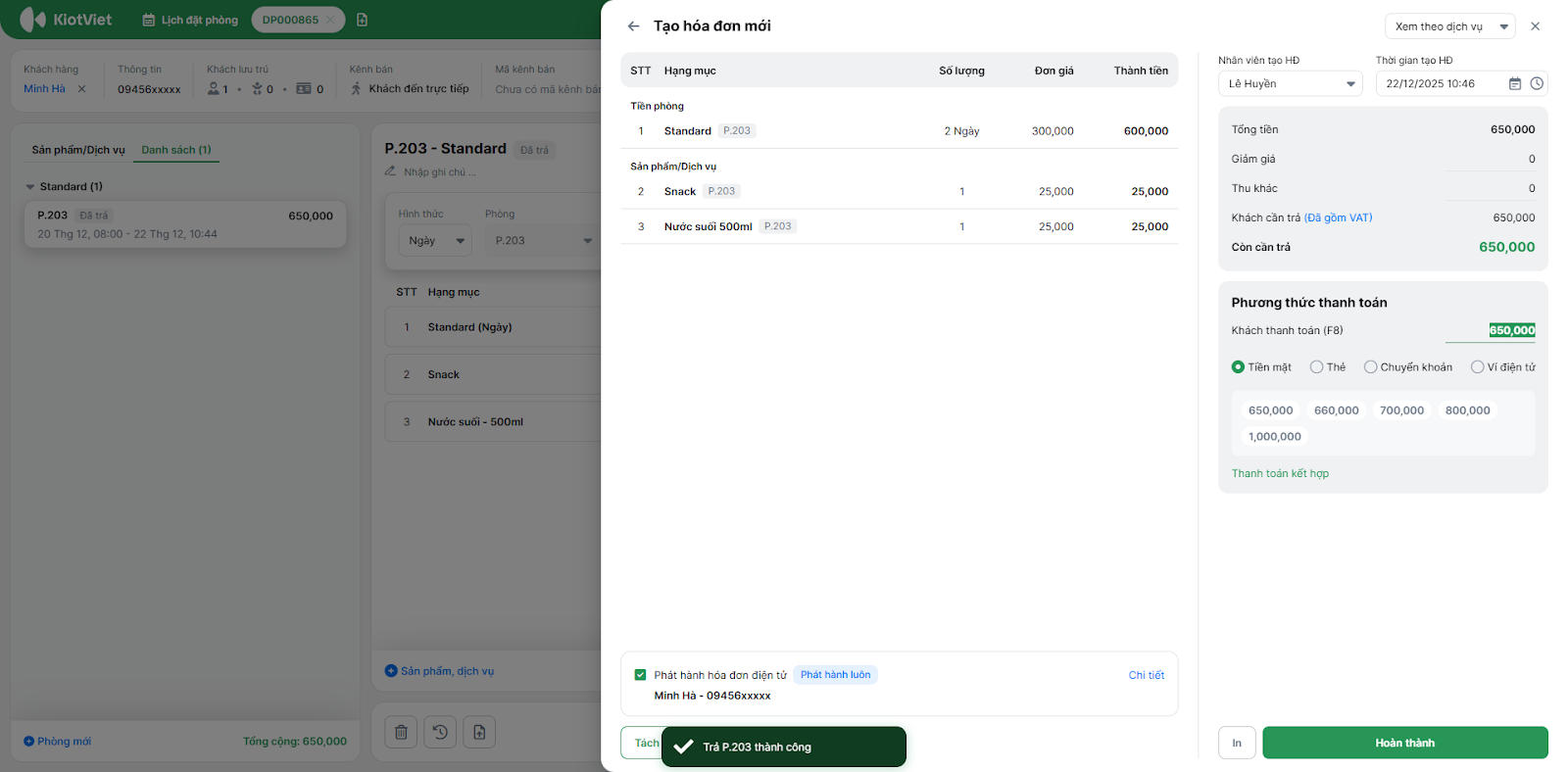This screenshot has width=1568, height=772.
Task: Switch to the Sản phẩm/Dịch vụ tab
Action: (x=78, y=150)
